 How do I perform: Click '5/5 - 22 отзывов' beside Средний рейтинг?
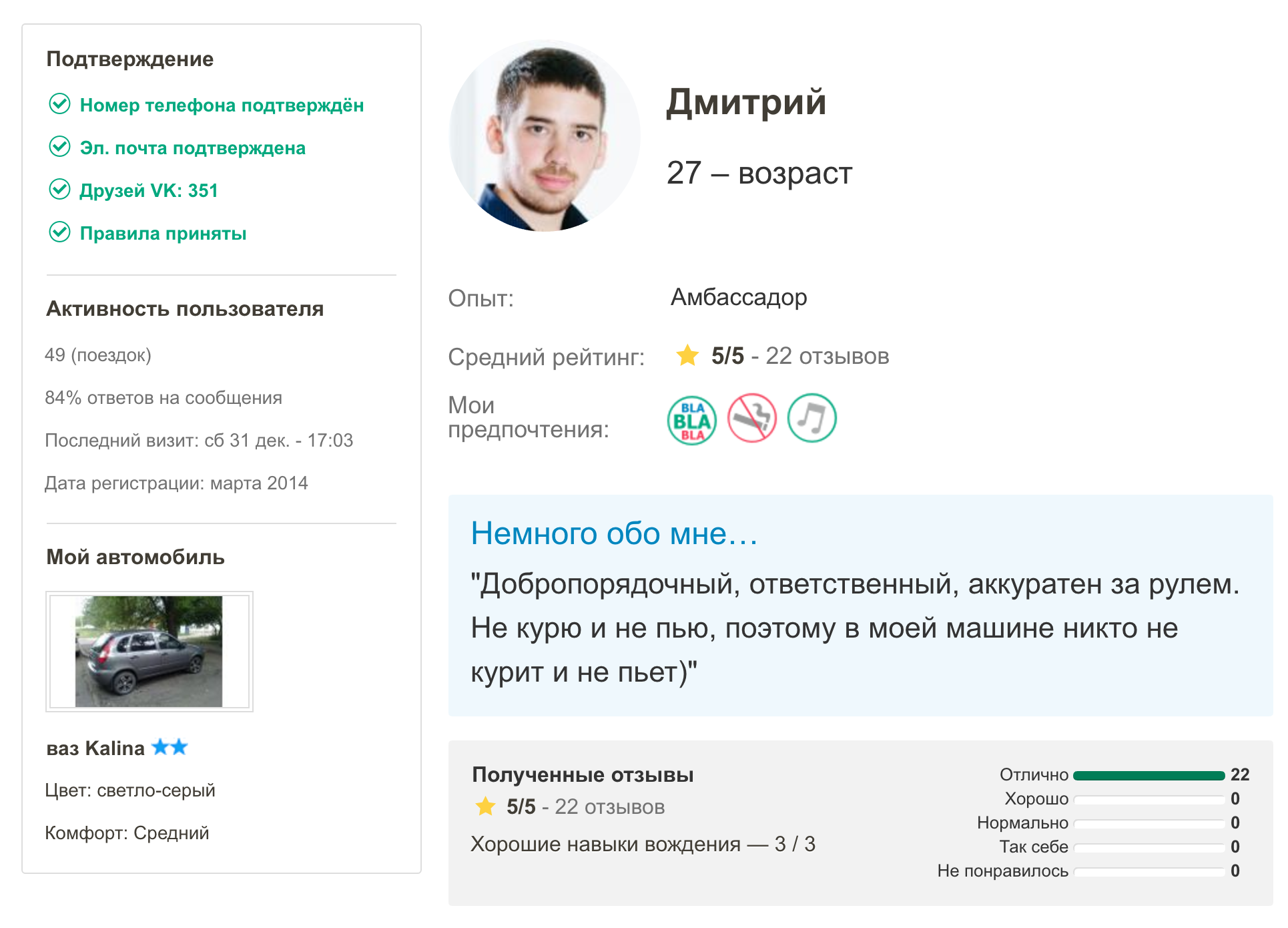(x=800, y=356)
